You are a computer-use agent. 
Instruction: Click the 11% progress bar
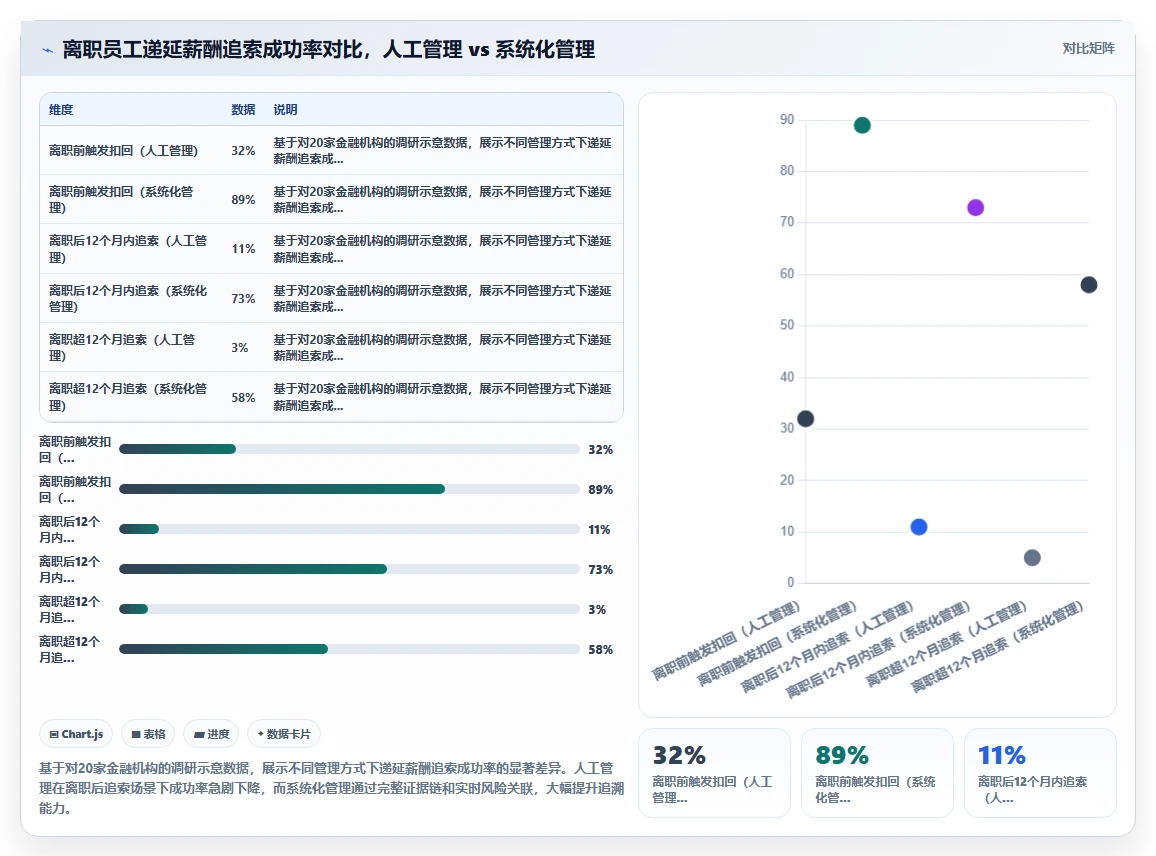click(349, 529)
